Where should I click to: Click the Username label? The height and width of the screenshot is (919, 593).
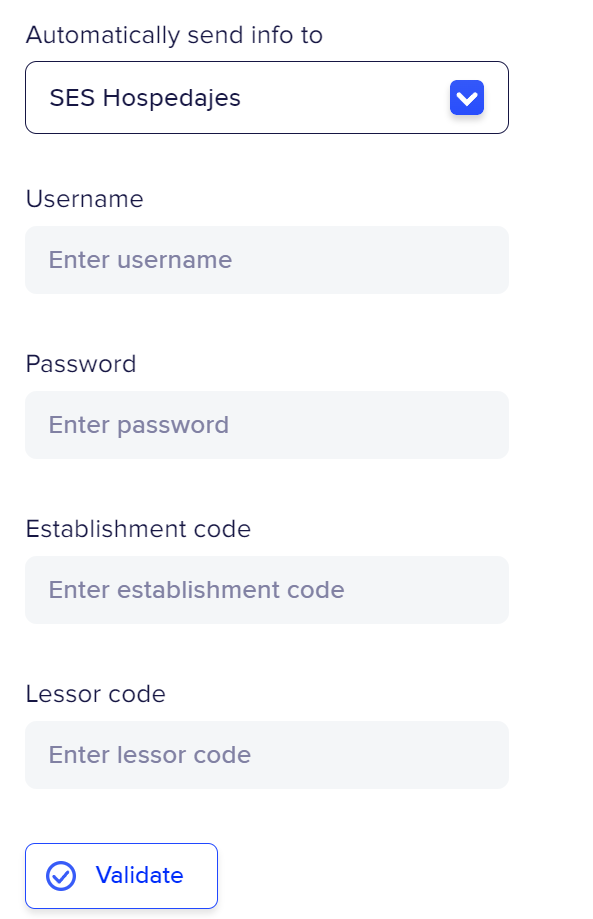tap(84, 199)
